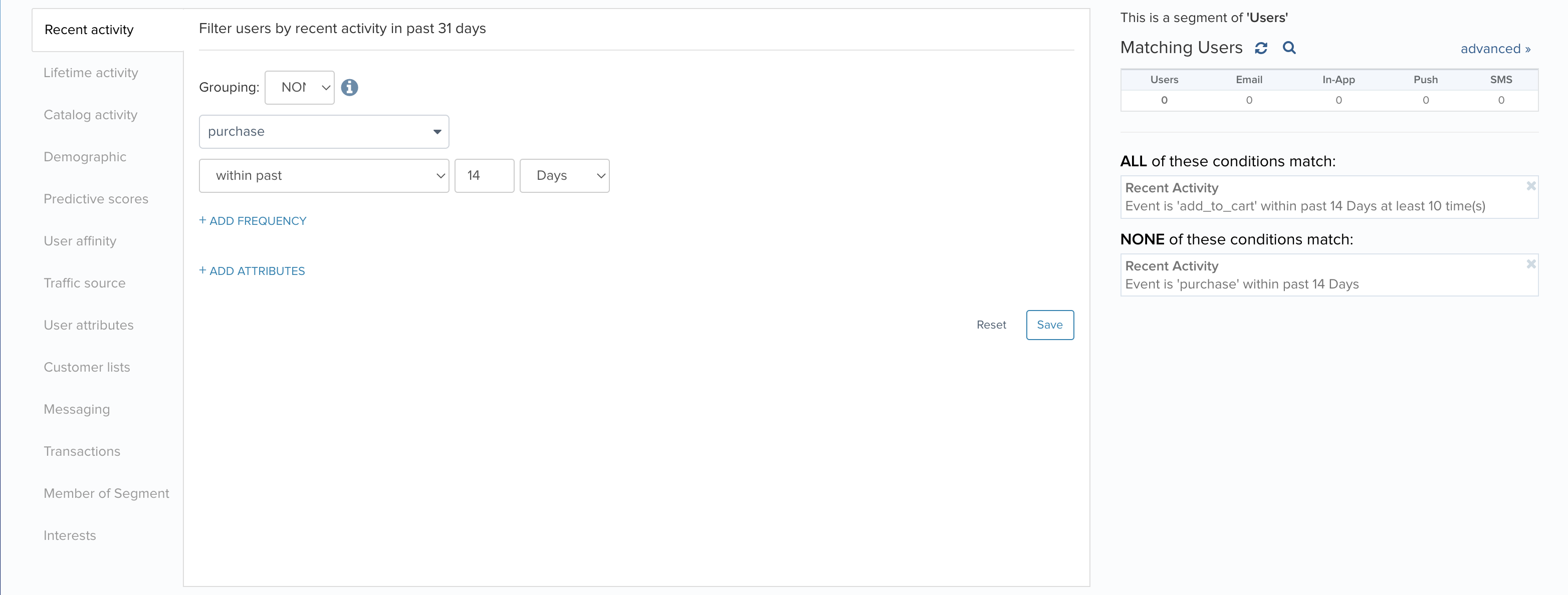Refresh the Matching Users counts
This screenshot has height=595, width=1568.
(1261, 48)
